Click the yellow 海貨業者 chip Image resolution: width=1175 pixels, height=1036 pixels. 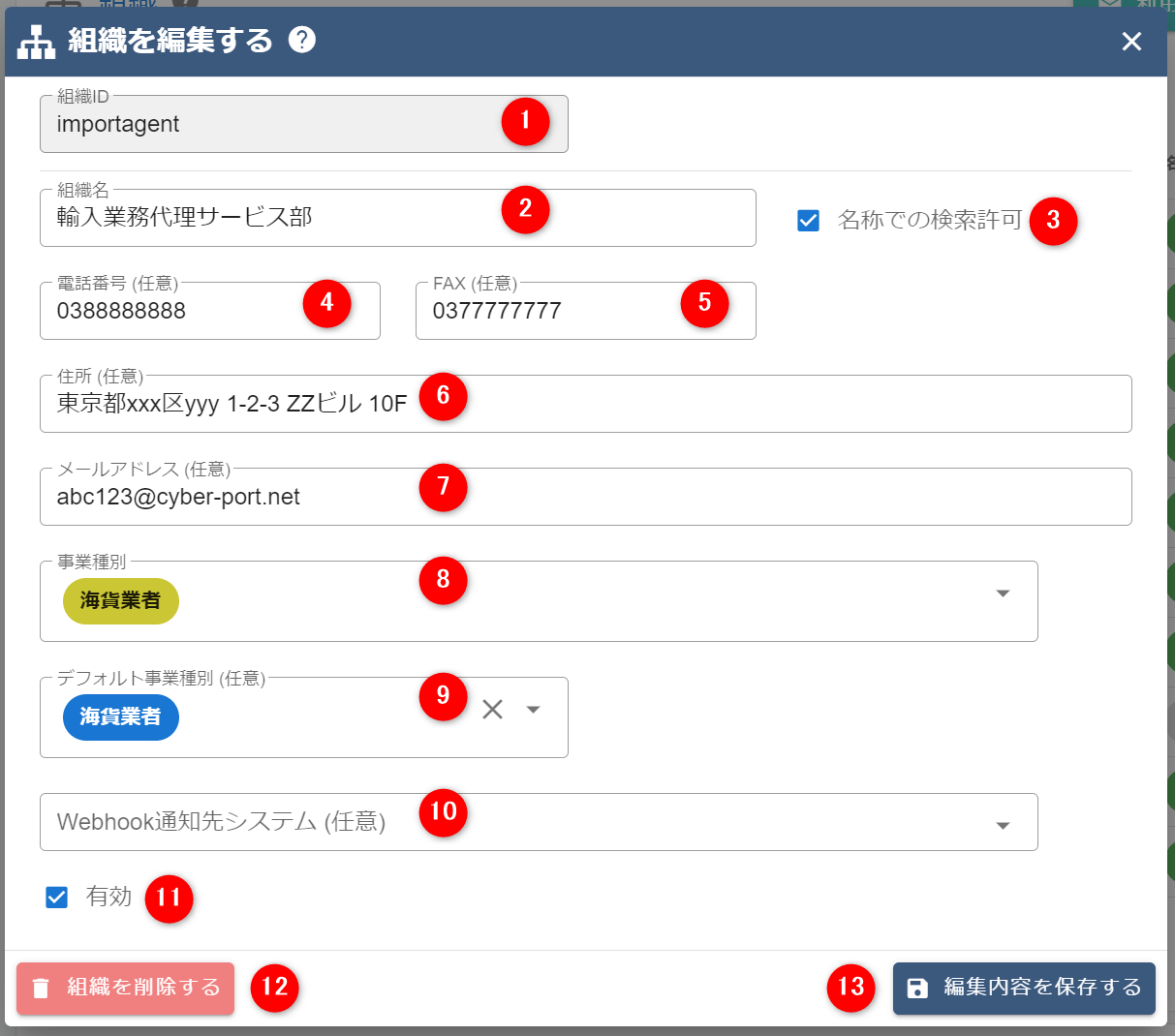(x=121, y=601)
